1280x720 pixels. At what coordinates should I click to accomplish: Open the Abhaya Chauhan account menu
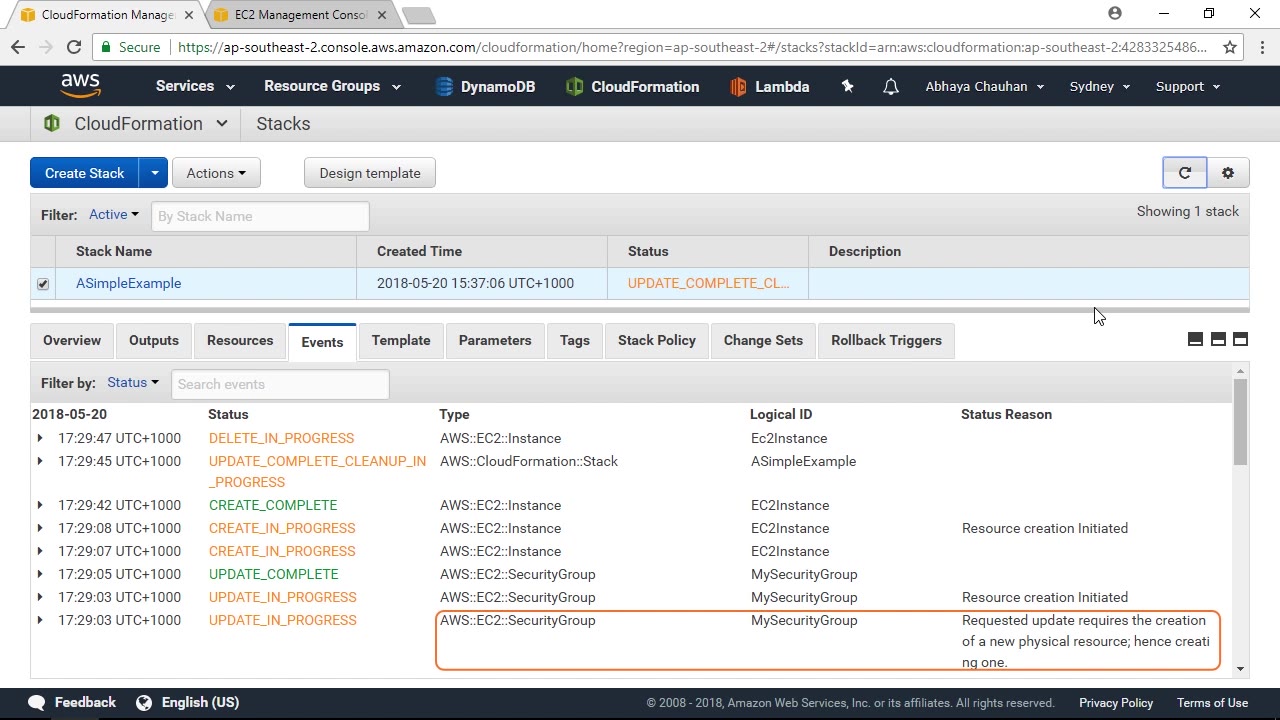(x=985, y=86)
